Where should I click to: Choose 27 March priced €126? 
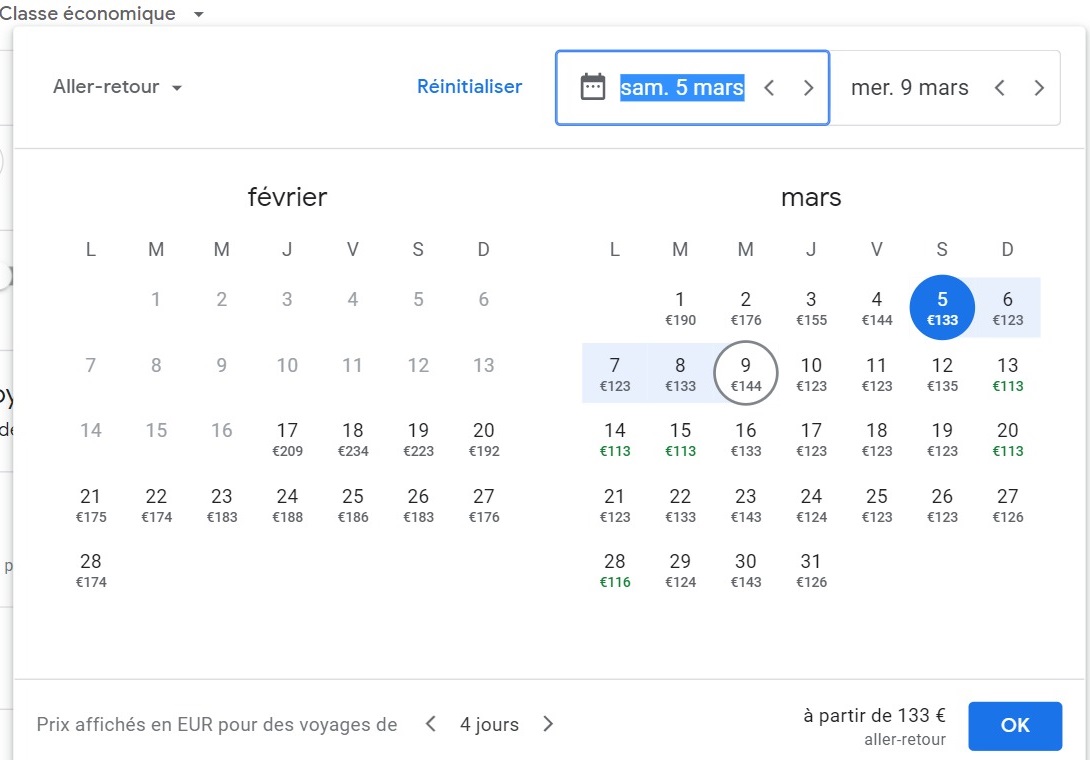point(1007,505)
